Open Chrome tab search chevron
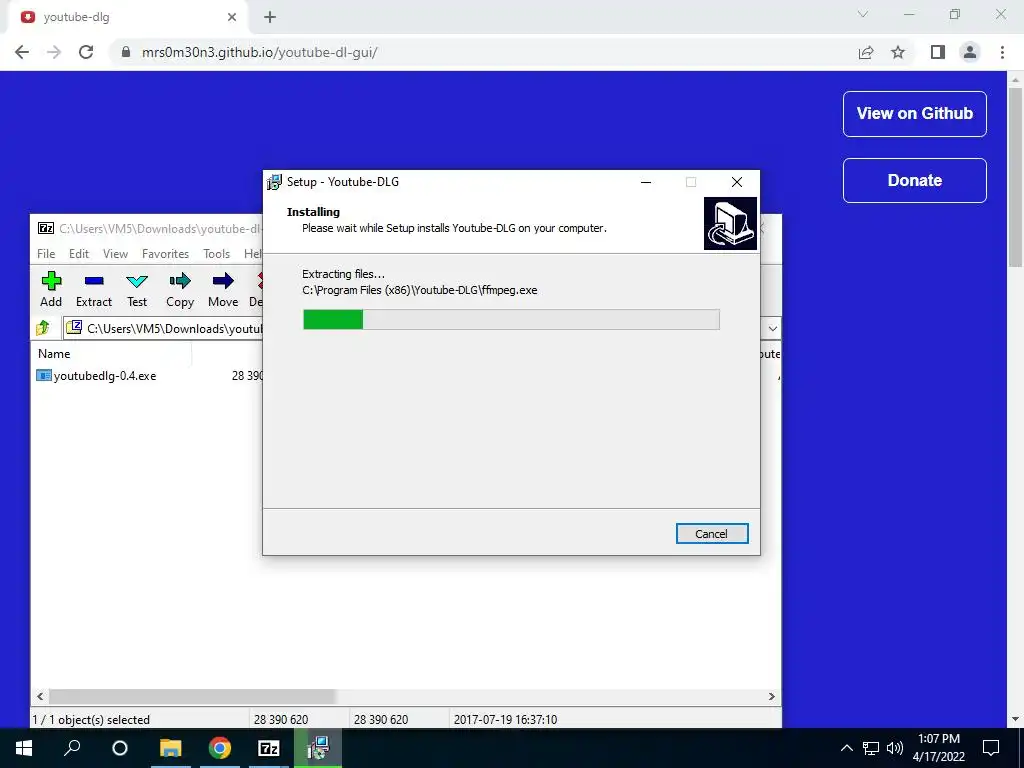This screenshot has width=1024, height=768. pyautogui.click(x=863, y=14)
